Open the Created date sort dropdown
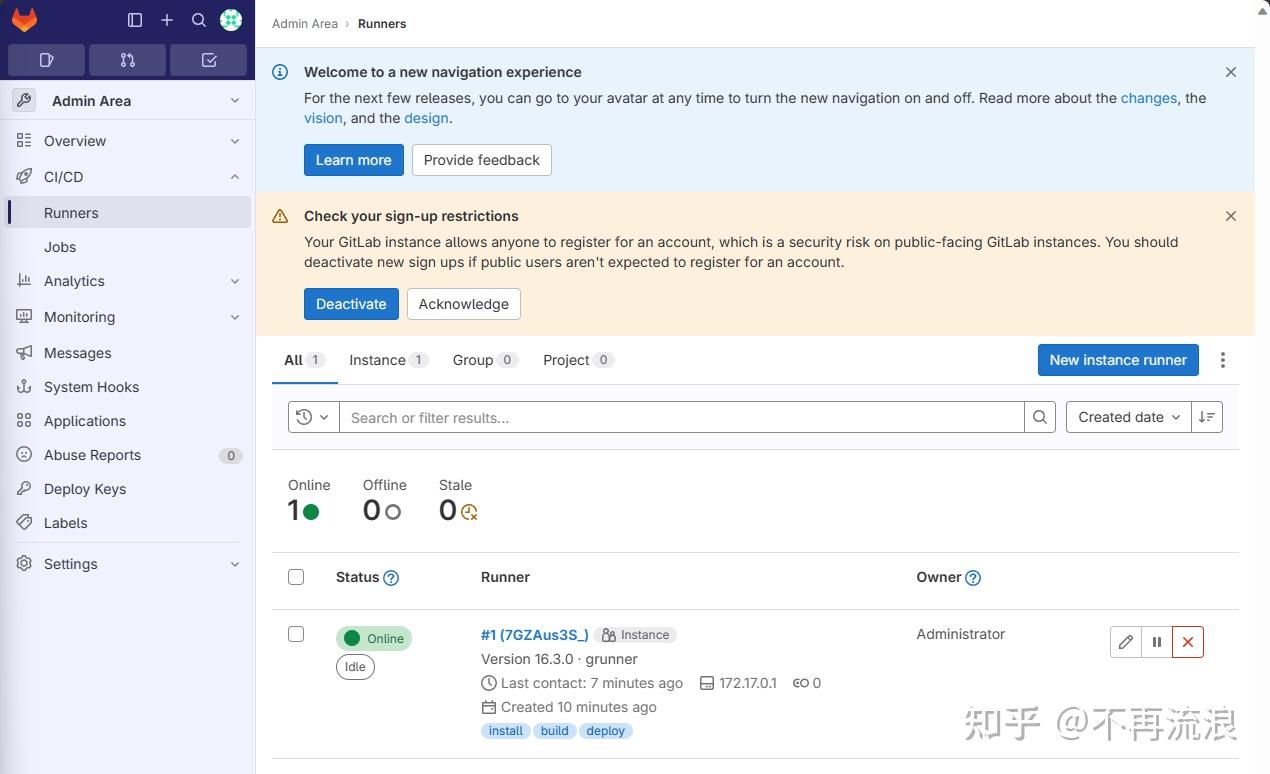 pos(1128,417)
